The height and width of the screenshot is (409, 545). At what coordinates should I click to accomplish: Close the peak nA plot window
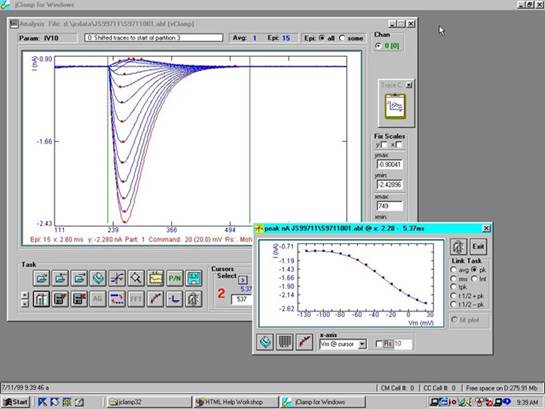click(486, 228)
